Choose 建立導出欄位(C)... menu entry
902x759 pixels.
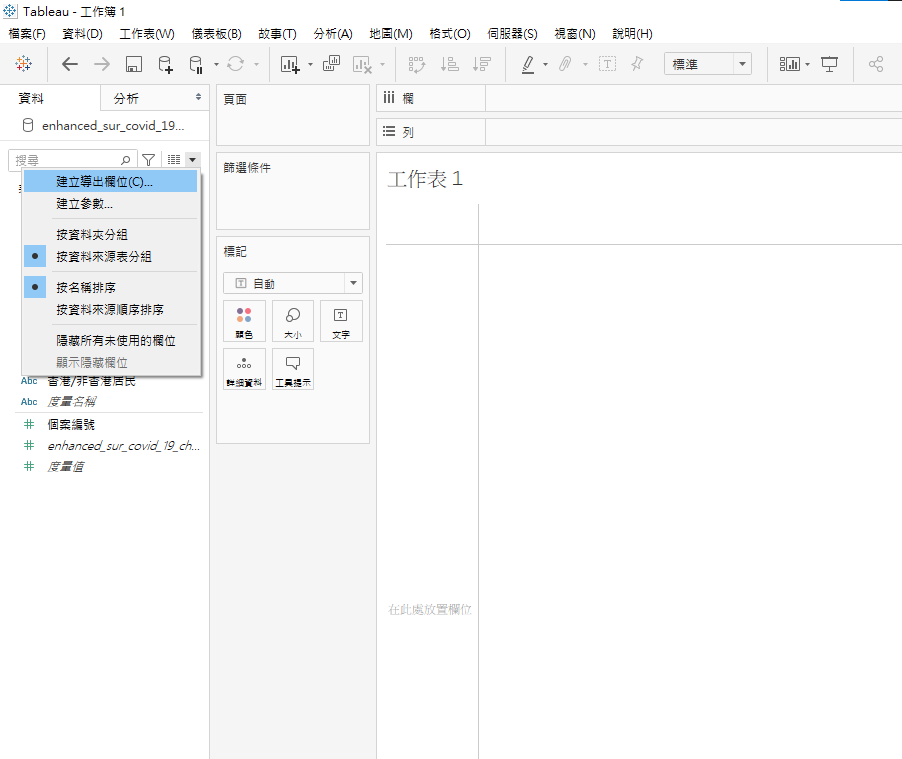105,181
